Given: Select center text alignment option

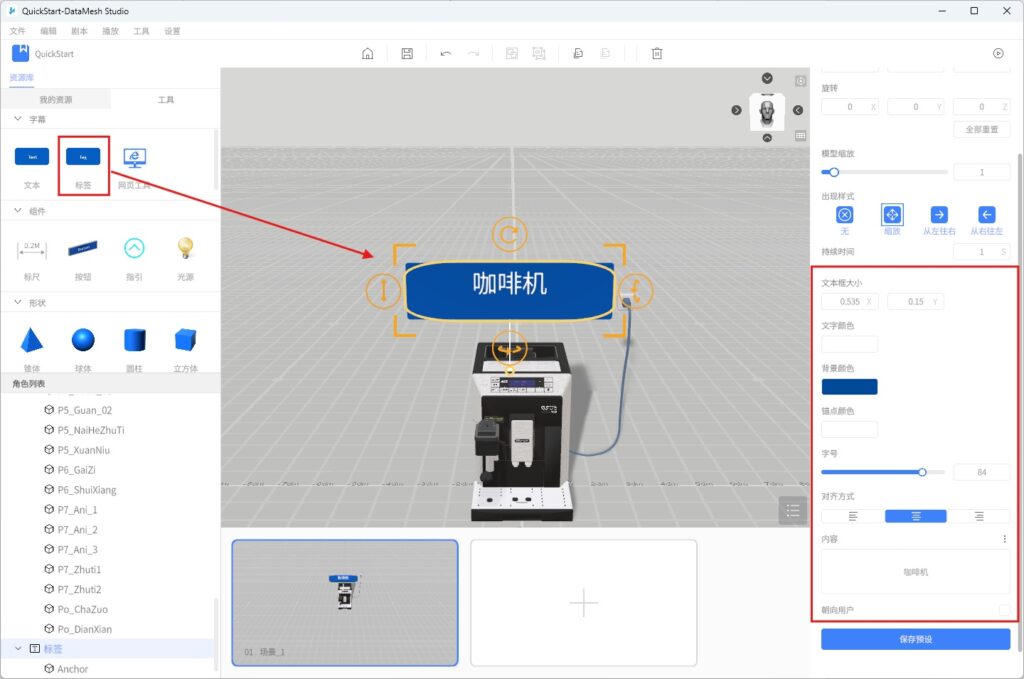Looking at the screenshot, I should [915, 516].
